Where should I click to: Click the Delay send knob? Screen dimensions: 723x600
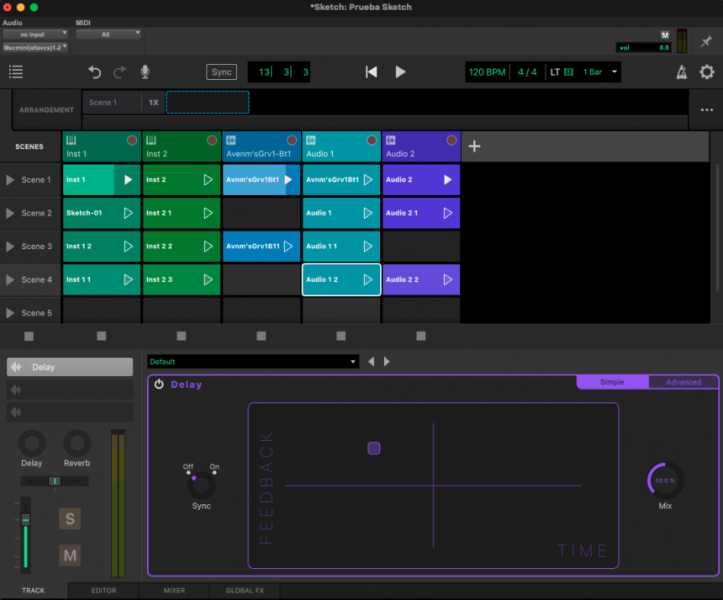(31, 443)
